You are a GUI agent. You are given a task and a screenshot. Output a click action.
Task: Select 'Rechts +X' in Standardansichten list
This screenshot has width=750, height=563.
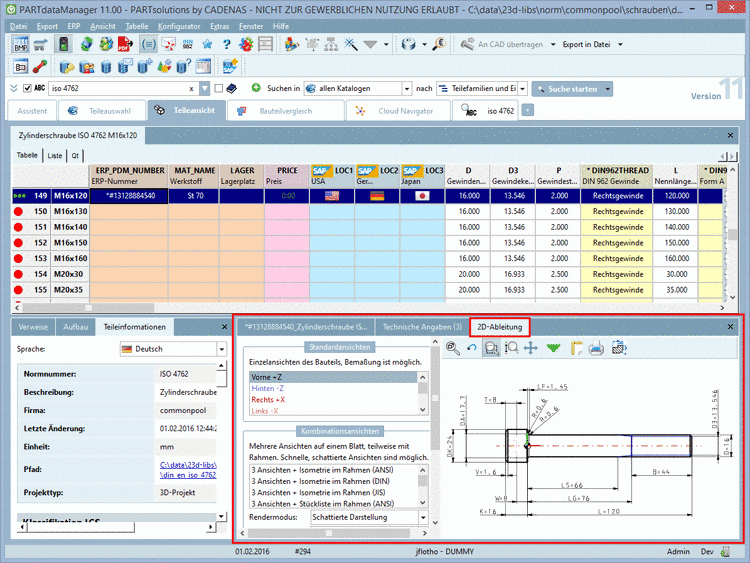269,399
